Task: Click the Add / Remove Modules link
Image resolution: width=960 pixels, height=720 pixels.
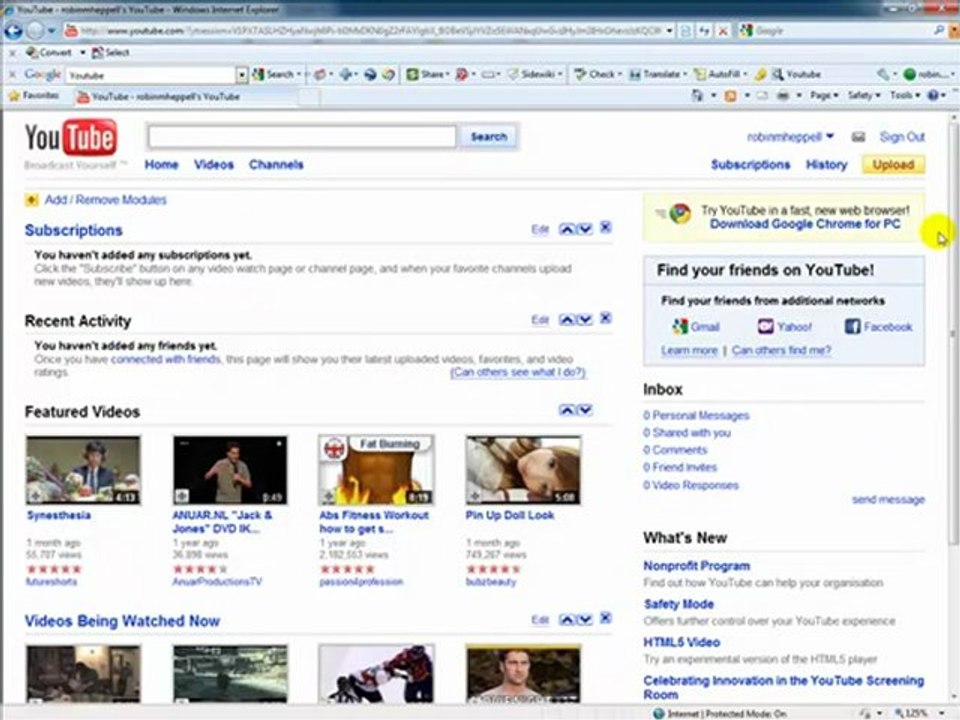Action: click(x=105, y=200)
